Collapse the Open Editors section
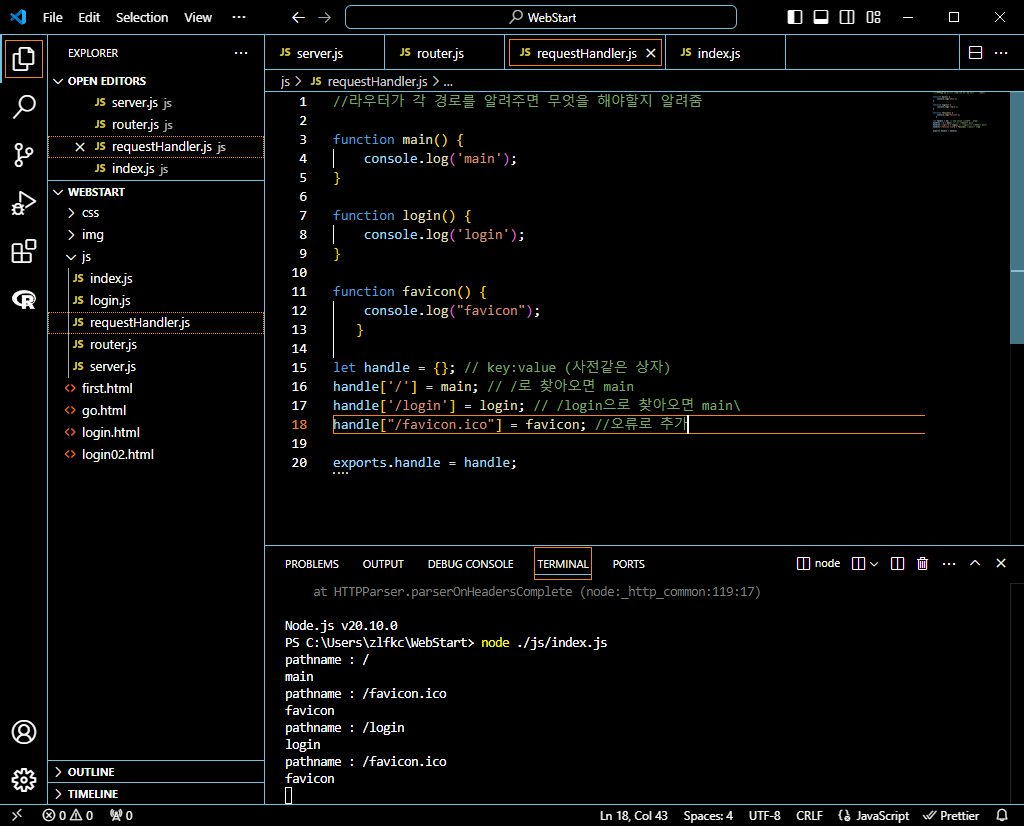 [x=156, y=81]
